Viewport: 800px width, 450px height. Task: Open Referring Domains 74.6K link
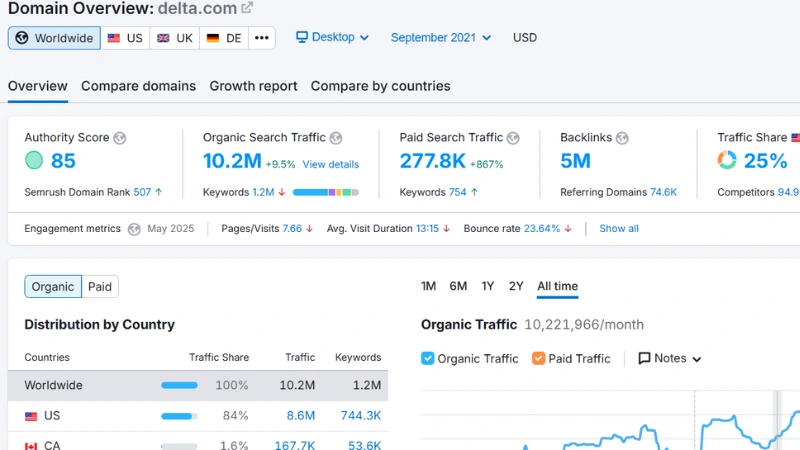pyautogui.click(x=663, y=192)
